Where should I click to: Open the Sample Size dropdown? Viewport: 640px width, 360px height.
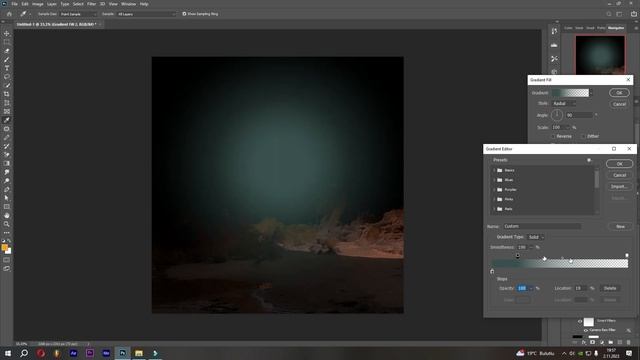[78, 14]
